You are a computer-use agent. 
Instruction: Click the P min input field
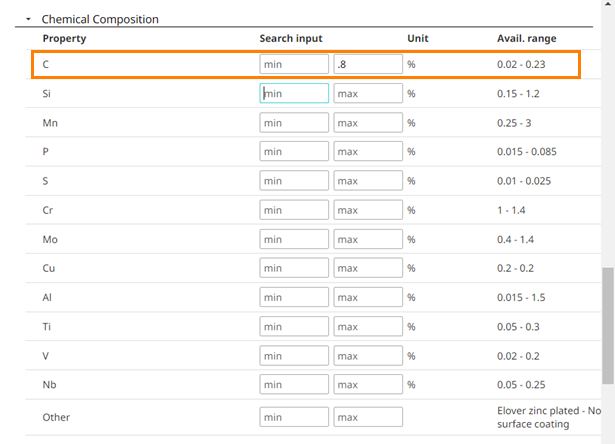293,152
